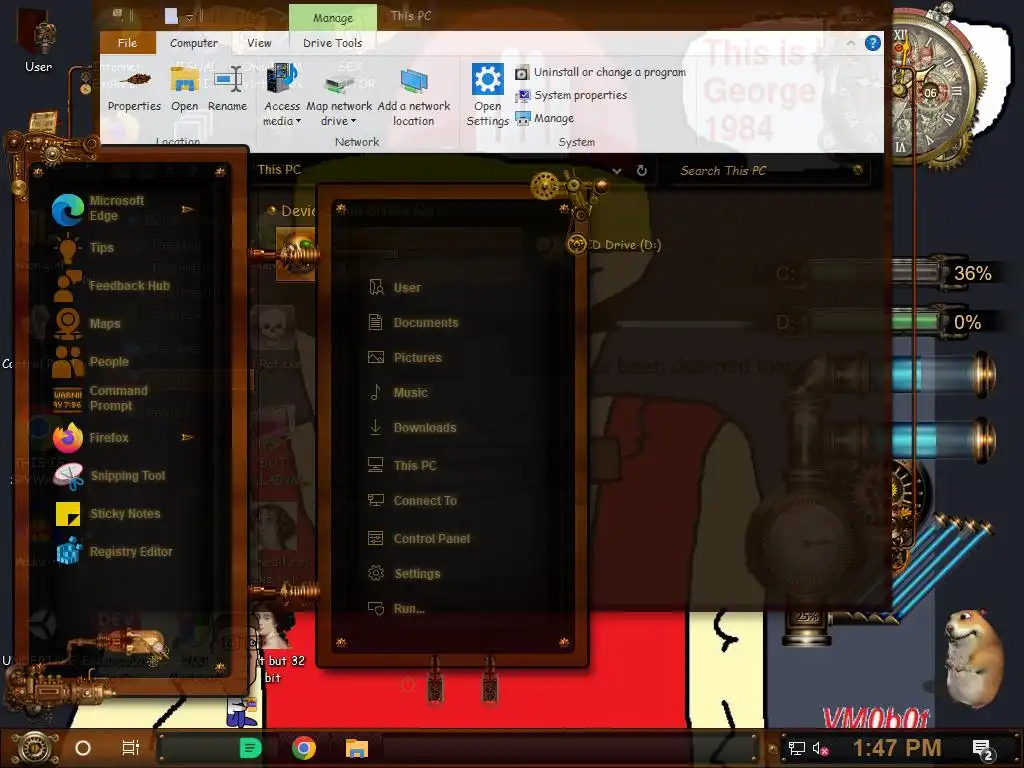Click System properties in the ribbon

click(x=571, y=95)
